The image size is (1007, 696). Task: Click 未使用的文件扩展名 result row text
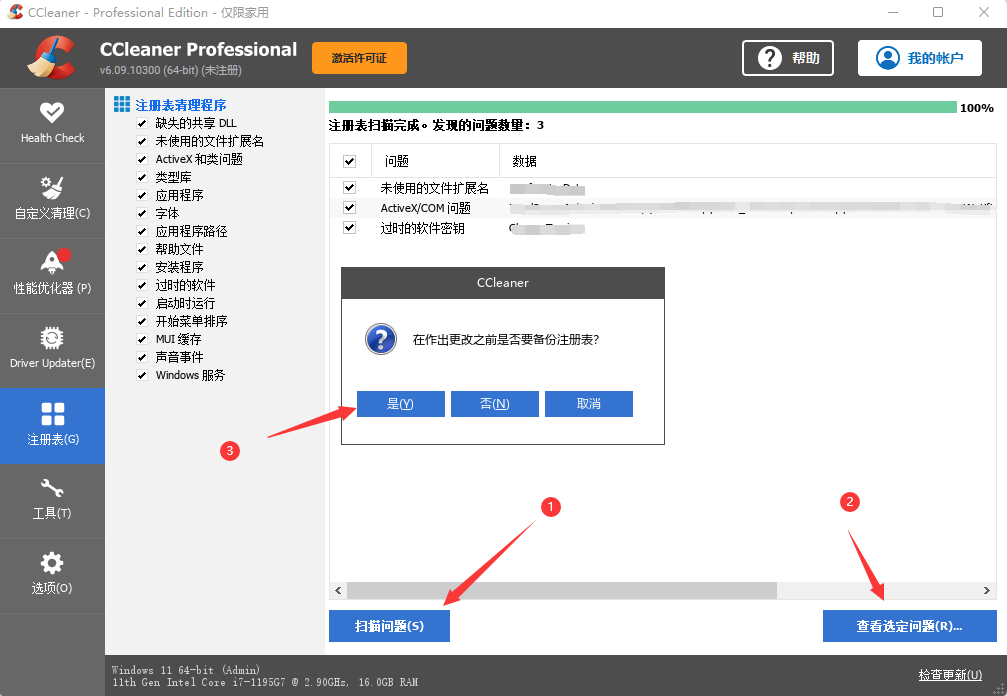pos(434,188)
